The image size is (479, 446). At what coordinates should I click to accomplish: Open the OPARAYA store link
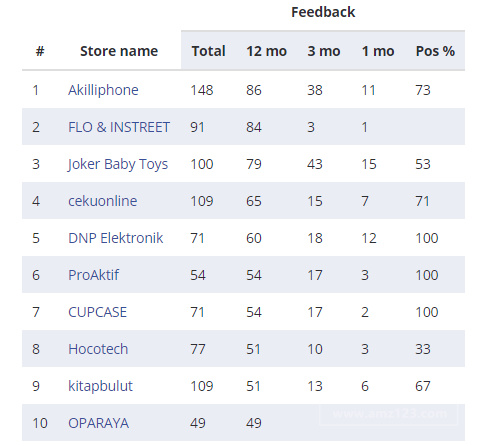tap(98, 423)
